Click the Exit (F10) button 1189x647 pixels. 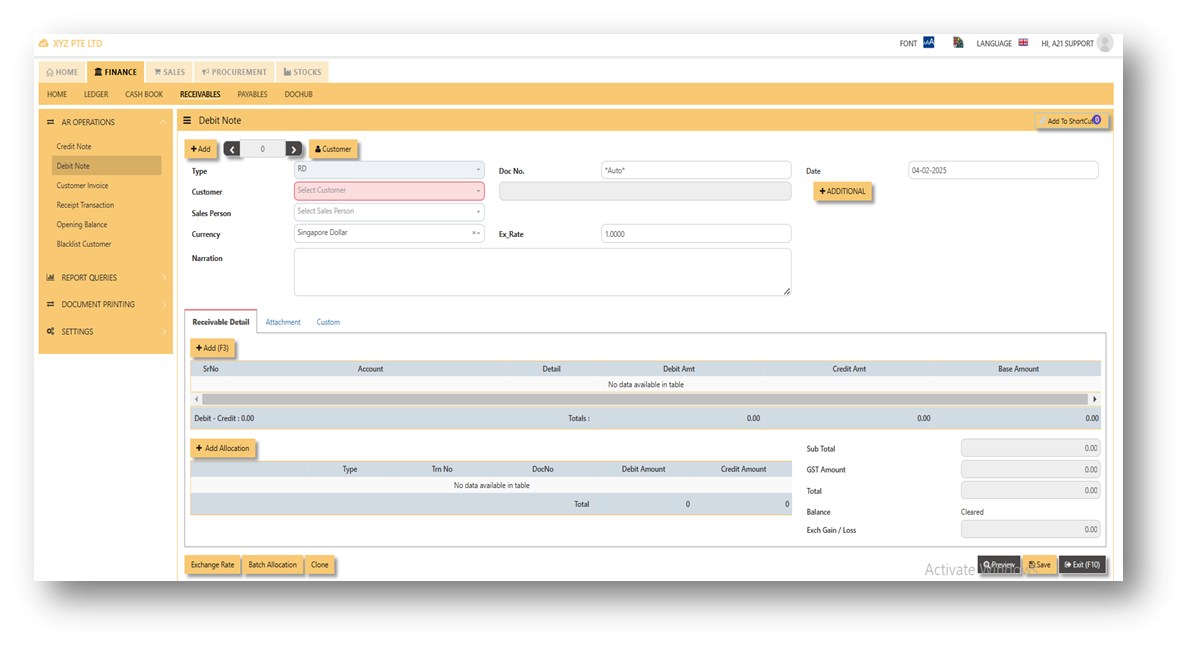[1083, 565]
